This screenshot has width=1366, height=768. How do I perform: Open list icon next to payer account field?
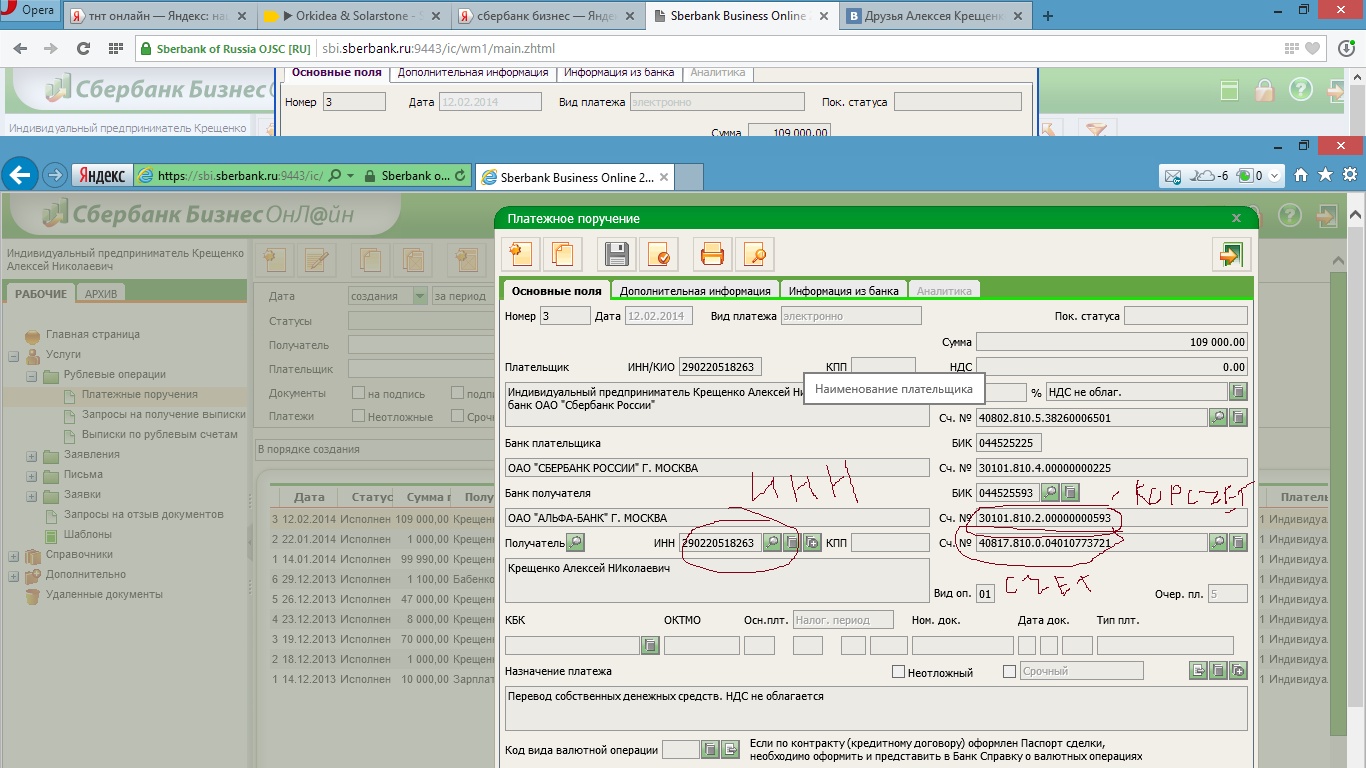(1238, 418)
